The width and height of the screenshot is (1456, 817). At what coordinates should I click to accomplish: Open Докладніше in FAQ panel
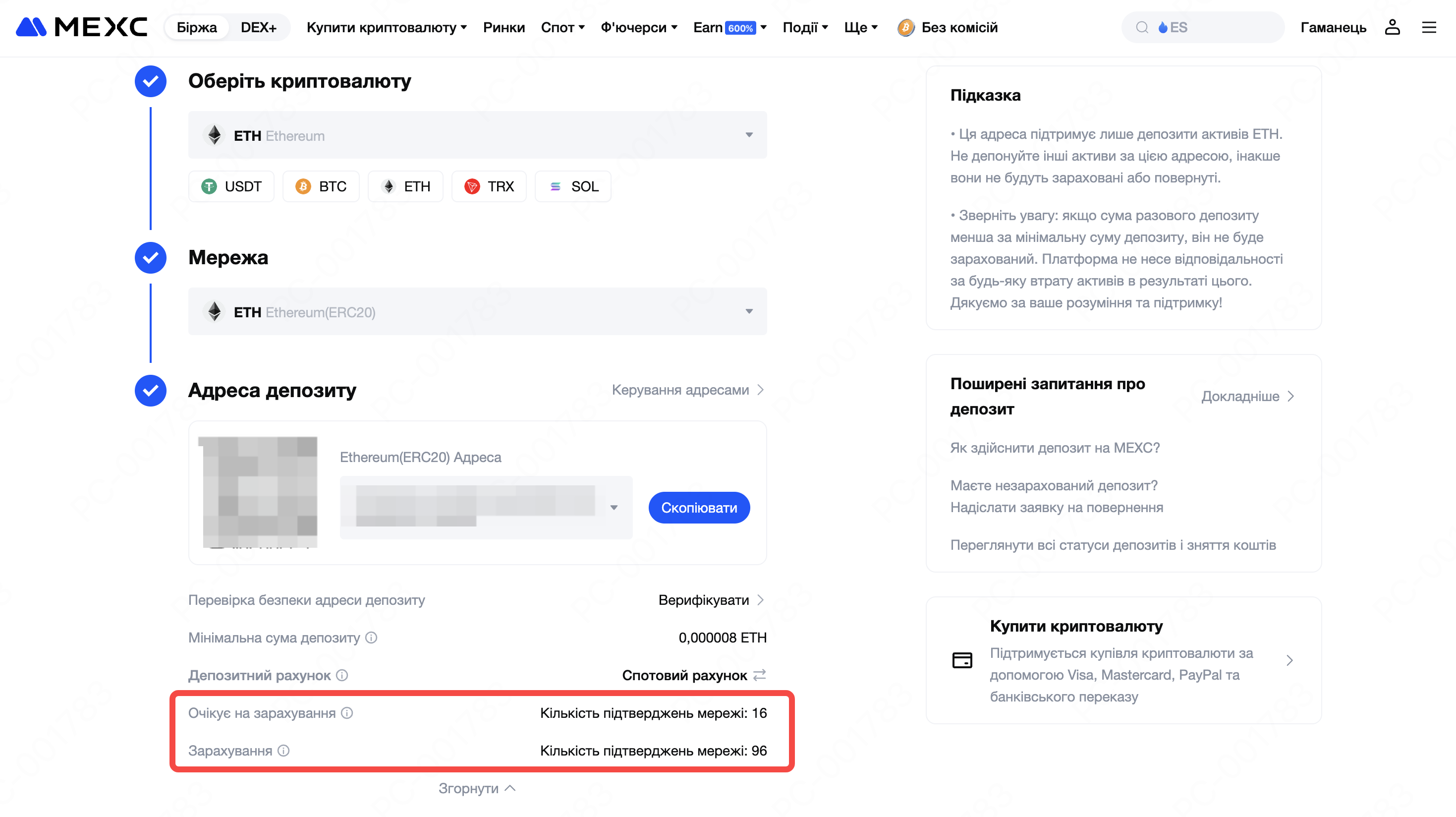(x=1247, y=396)
